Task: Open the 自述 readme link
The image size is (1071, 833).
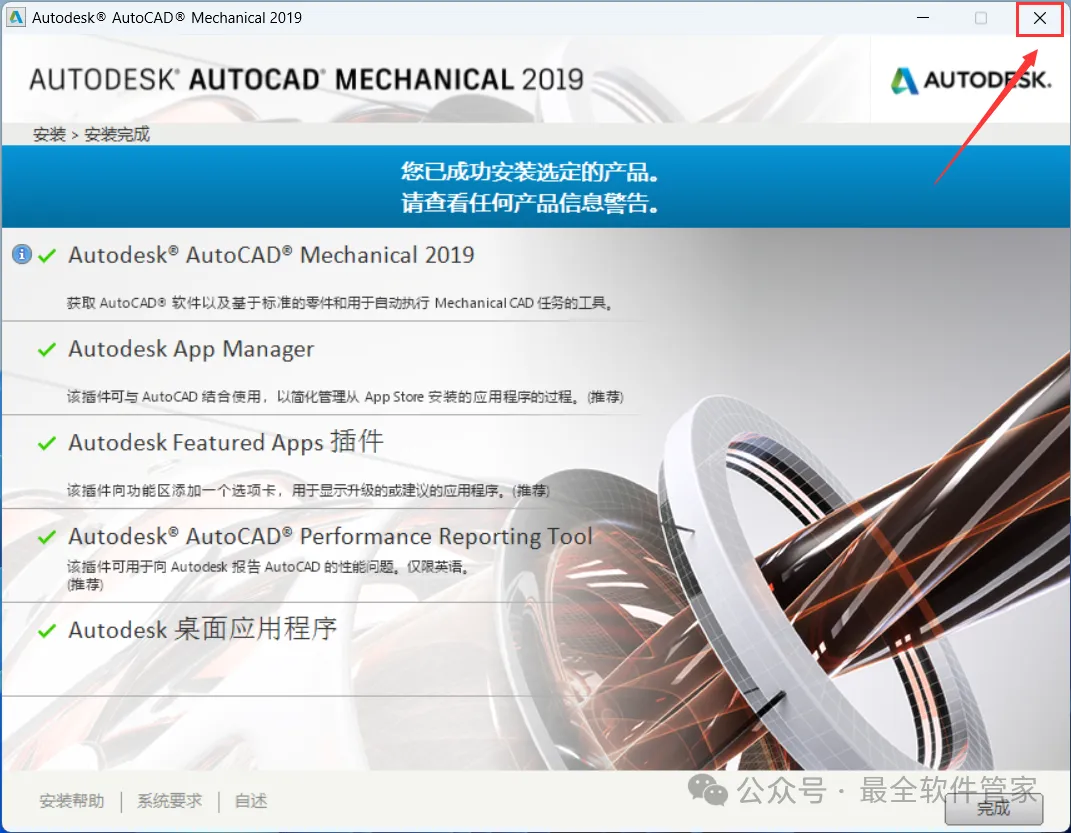Action: pyautogui.click(x=251, y=801)
